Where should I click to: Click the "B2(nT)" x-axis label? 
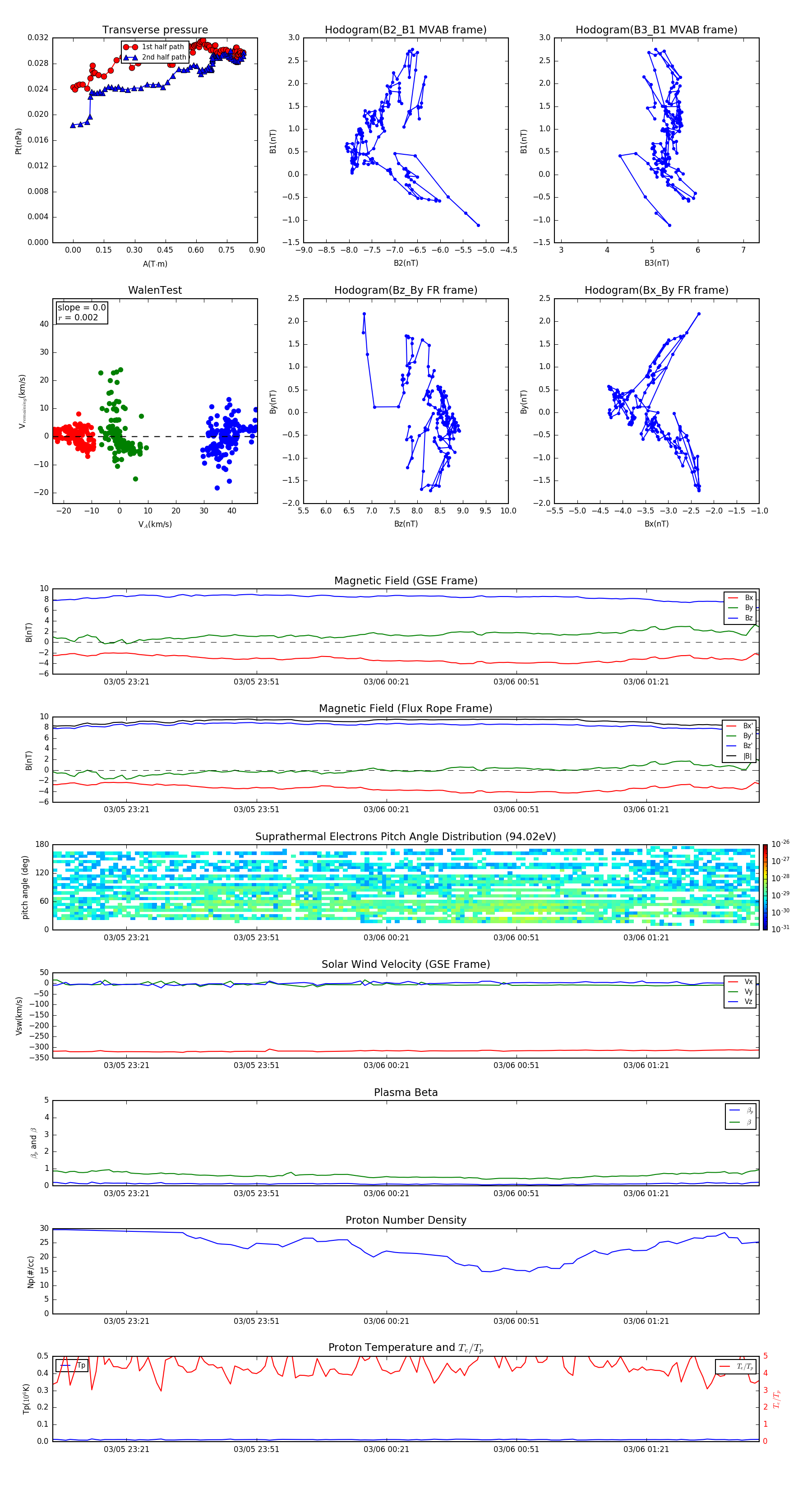point(406,263)
